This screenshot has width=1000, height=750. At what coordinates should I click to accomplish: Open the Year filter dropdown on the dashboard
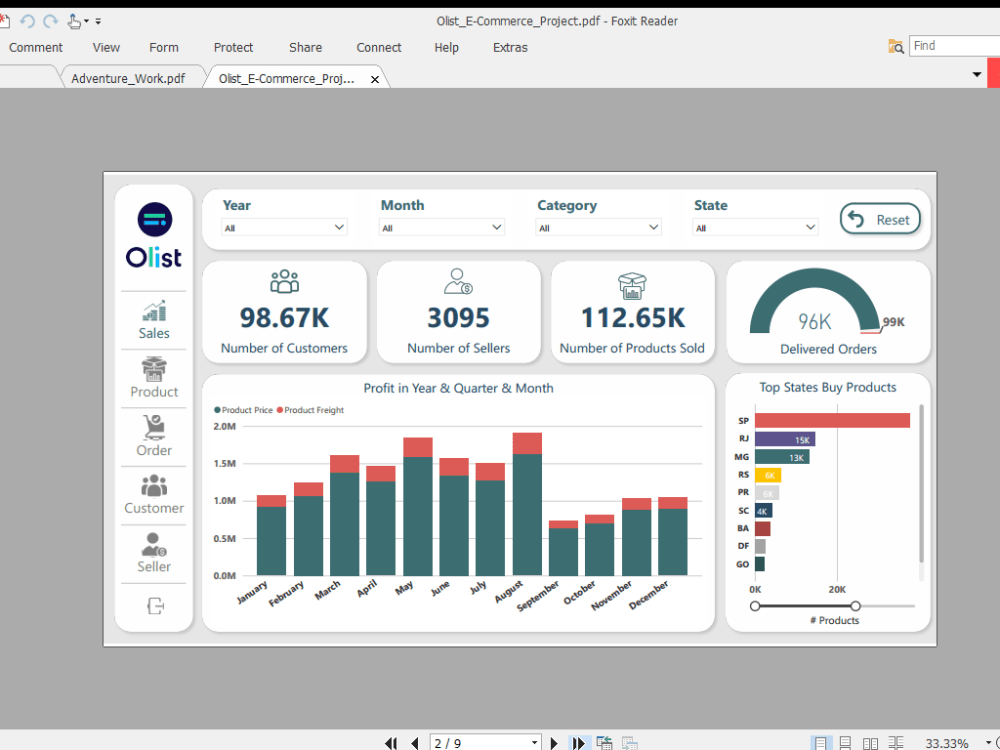pyautogui.click(x=340, y=227)
